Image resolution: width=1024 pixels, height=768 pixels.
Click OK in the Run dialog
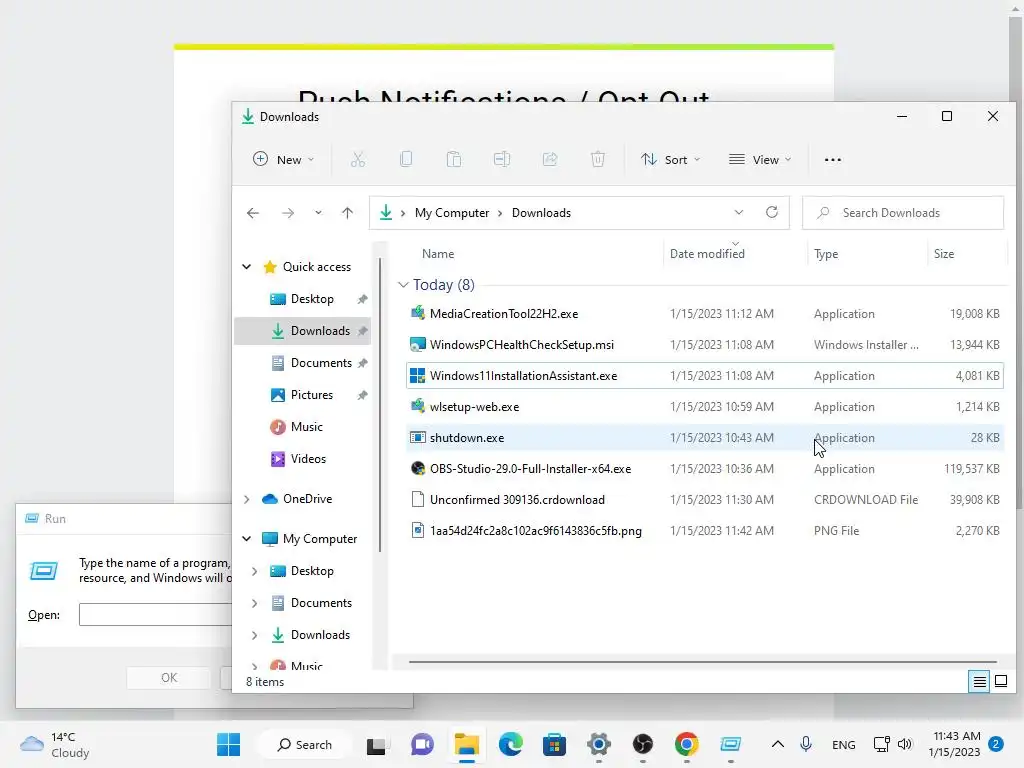tap(168, 678)
